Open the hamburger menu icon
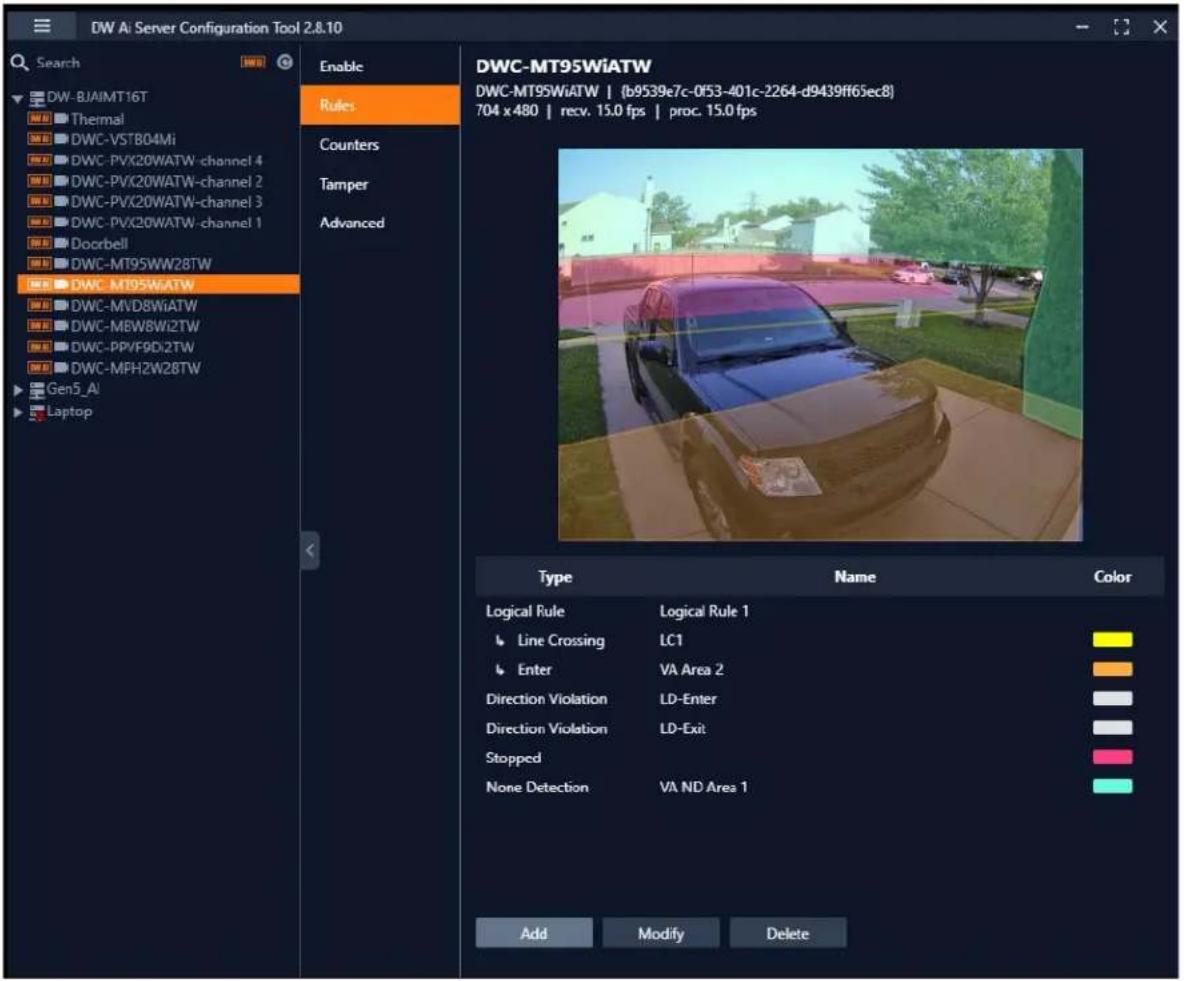Image resolution: width=1184 pixels, height=981 pixels. (42, 26)
